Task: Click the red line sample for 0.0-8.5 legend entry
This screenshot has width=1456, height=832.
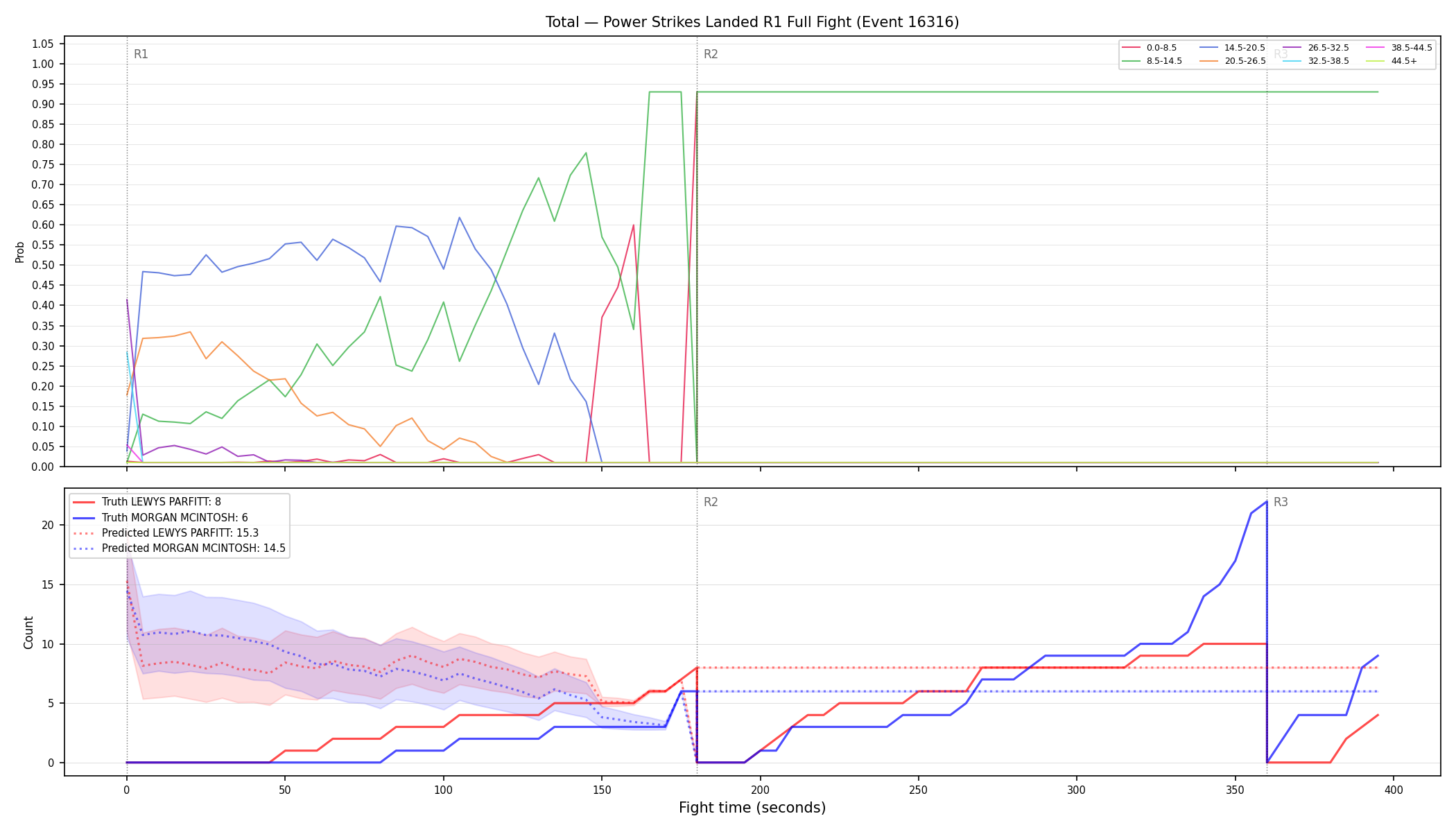Action: tap(1131, 48)
